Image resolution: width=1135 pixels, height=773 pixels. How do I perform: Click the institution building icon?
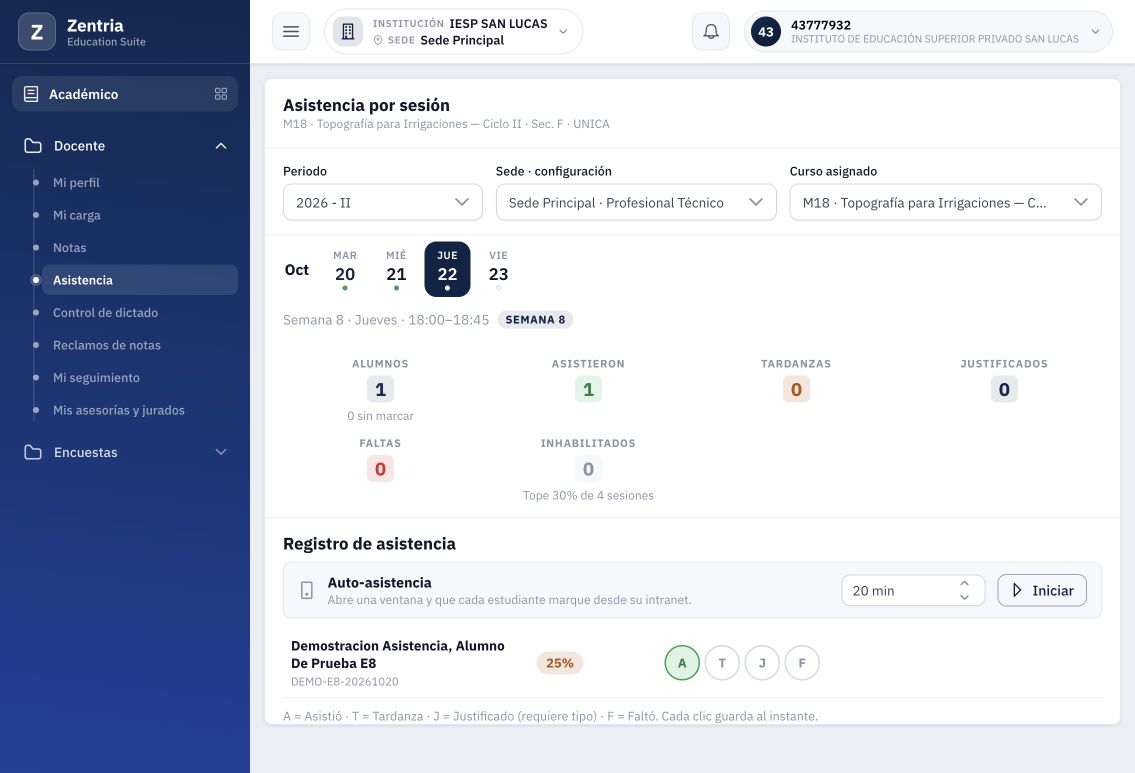point(347,32)
